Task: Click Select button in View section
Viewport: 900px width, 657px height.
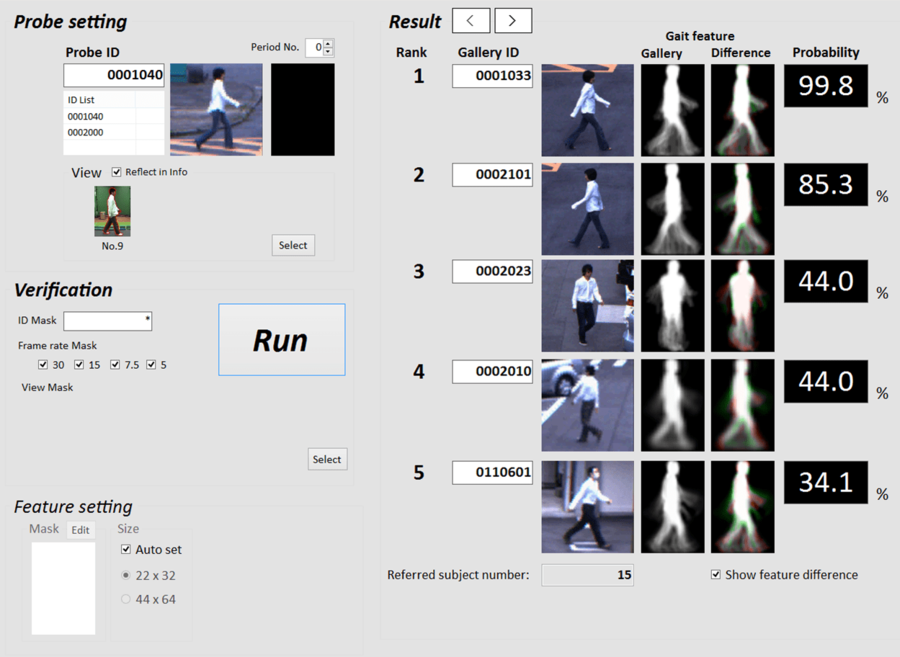Action: click(x=293, y=245)
